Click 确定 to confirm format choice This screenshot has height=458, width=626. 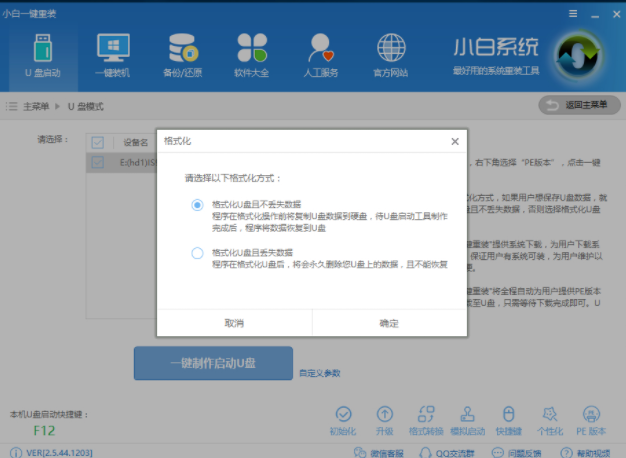[x=389, y=323]
